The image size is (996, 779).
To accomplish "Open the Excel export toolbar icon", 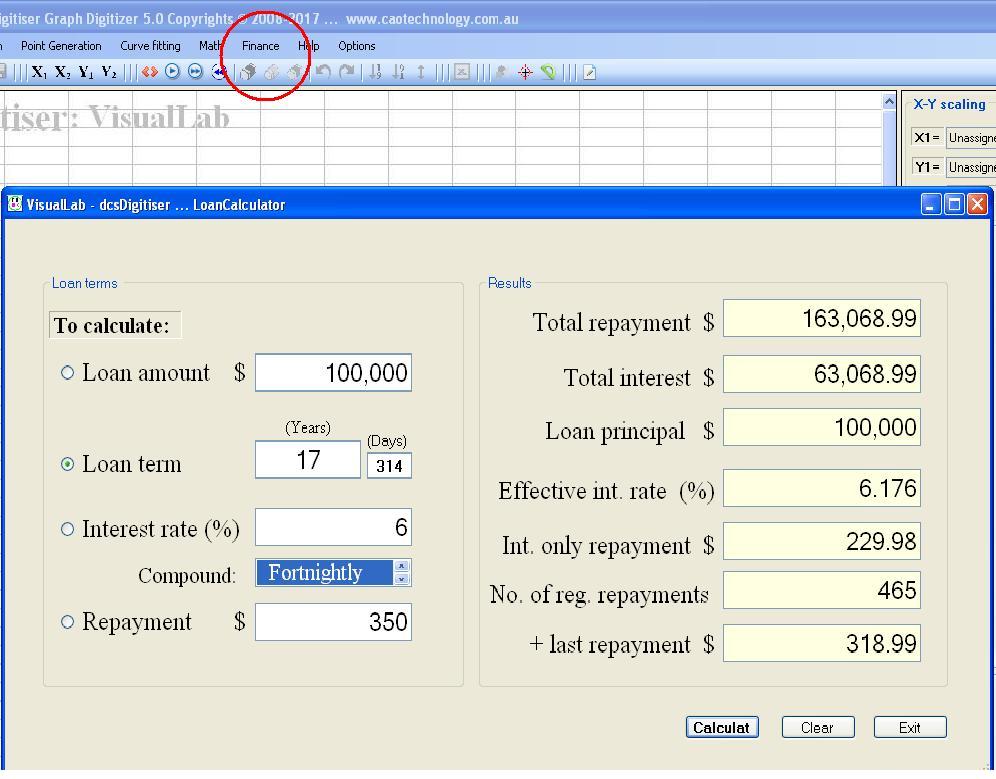I will tap(460, 71).
